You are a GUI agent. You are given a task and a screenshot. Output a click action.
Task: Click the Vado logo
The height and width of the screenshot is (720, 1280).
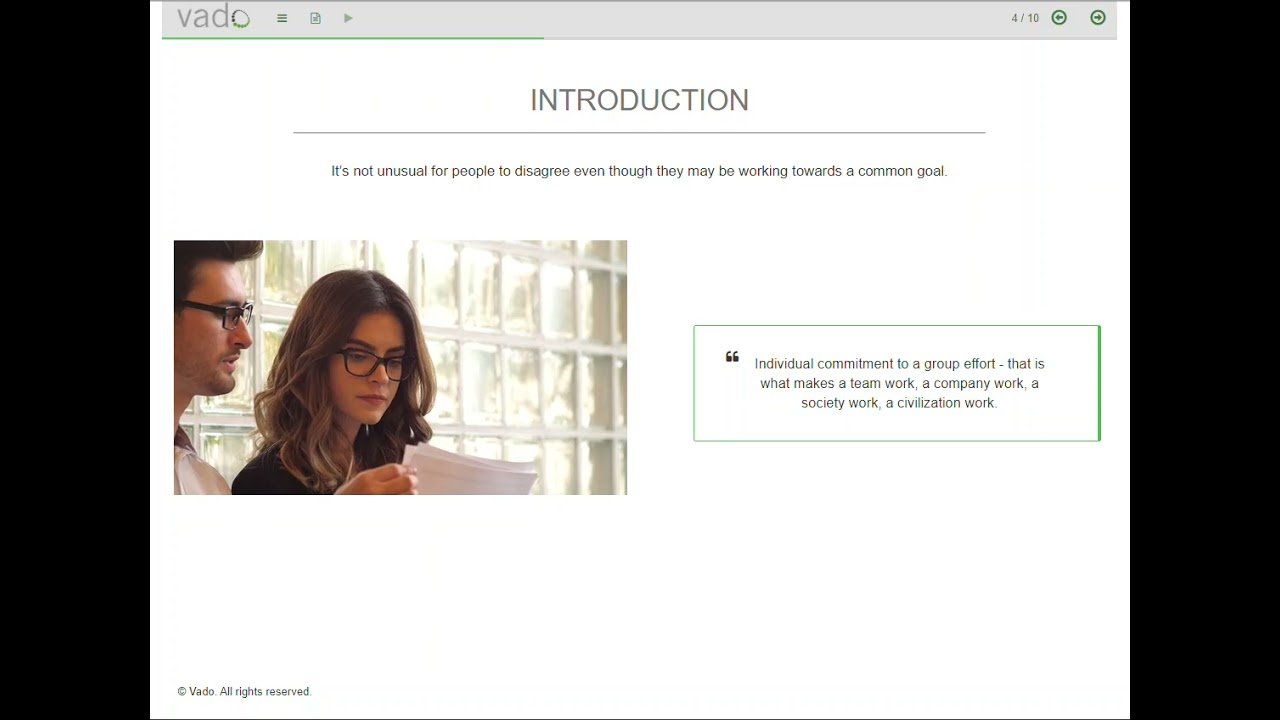tap(212, 17)
